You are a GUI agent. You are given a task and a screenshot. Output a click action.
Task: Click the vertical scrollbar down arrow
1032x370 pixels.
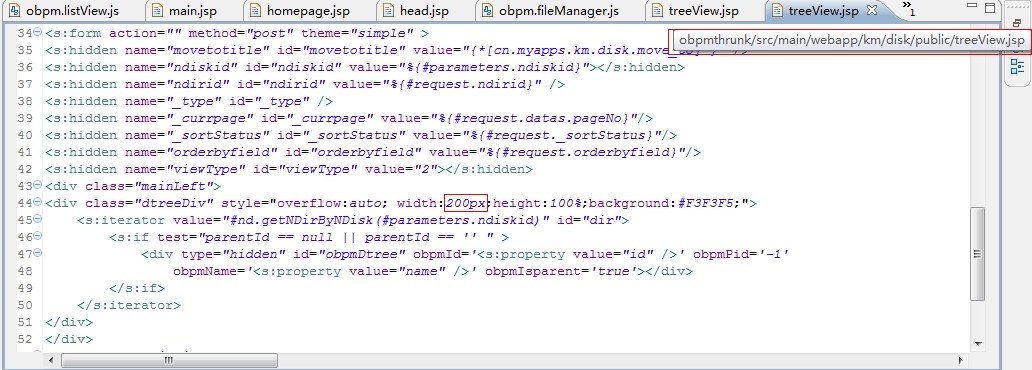pyautogui.click(x=977, y=344)
